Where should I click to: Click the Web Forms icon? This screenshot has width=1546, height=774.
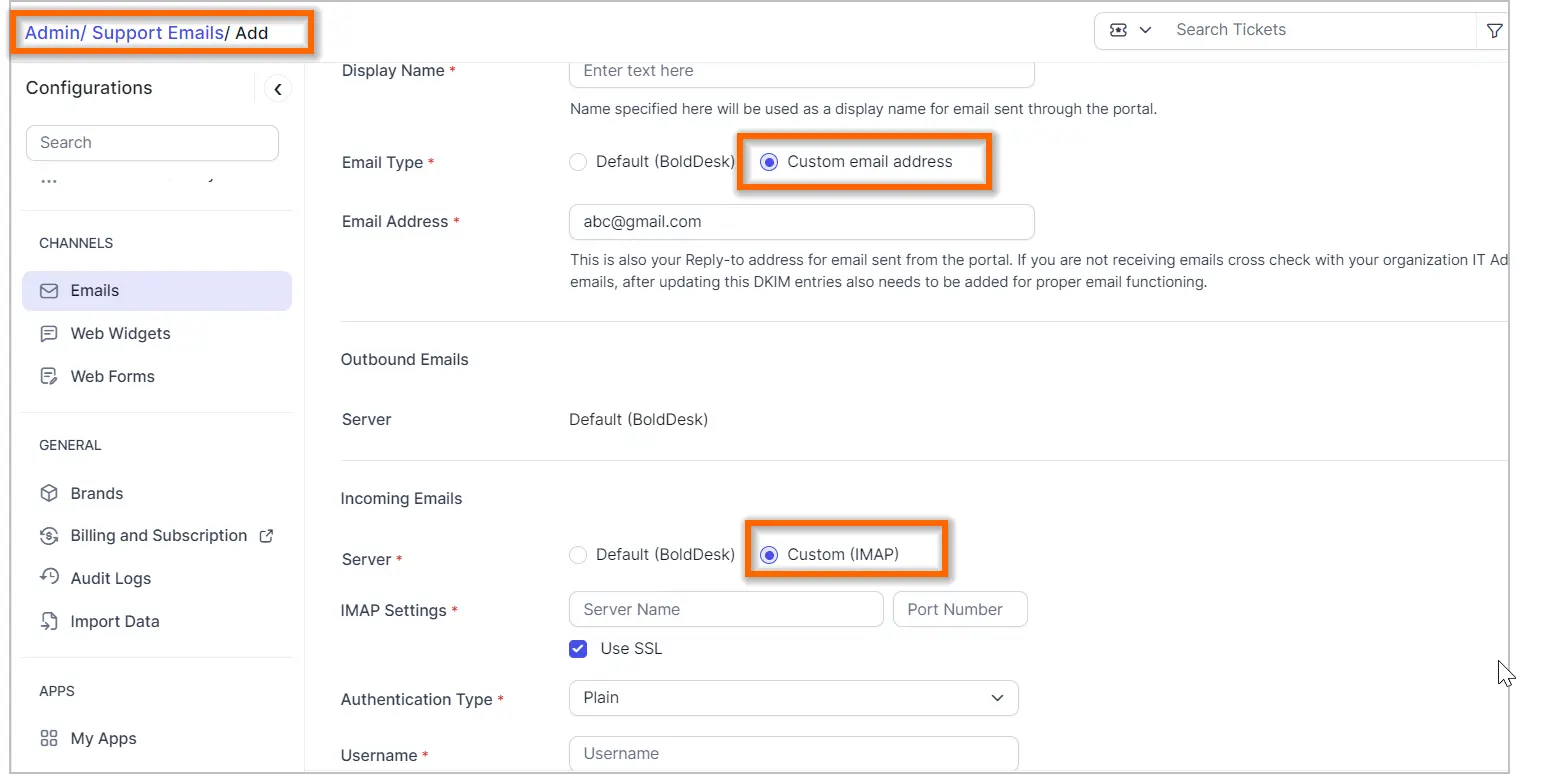click(48, 377)
